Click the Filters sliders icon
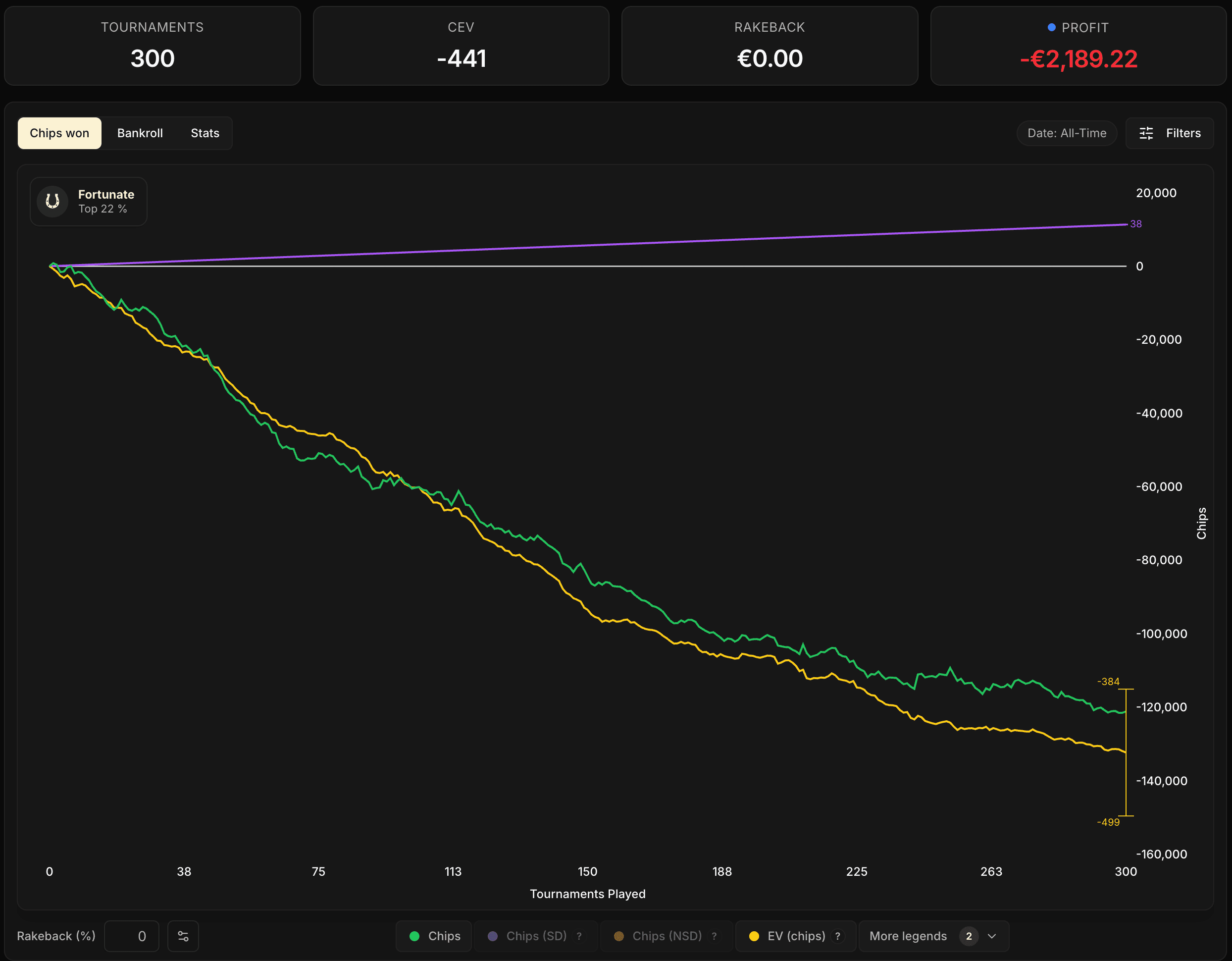The width and height of the screenshot is (1232, 961). tap(1146, 133)
